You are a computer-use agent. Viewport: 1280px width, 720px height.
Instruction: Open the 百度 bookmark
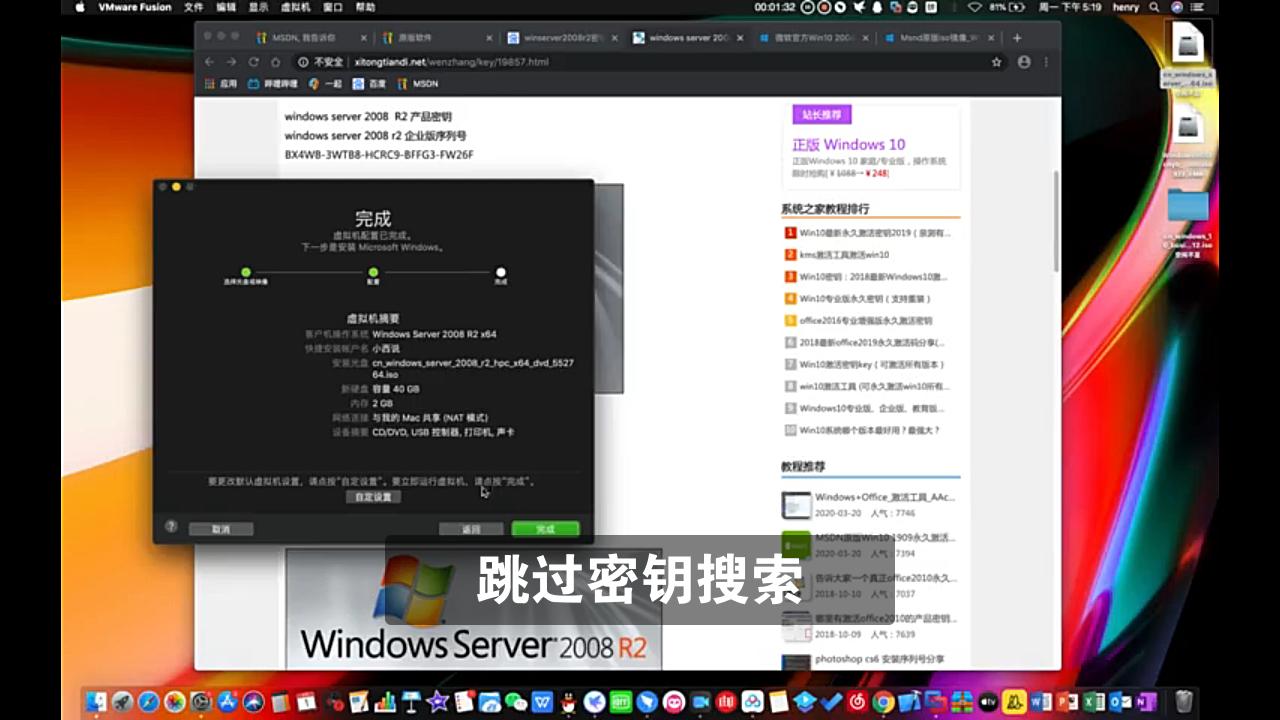[x=370, y=84]
